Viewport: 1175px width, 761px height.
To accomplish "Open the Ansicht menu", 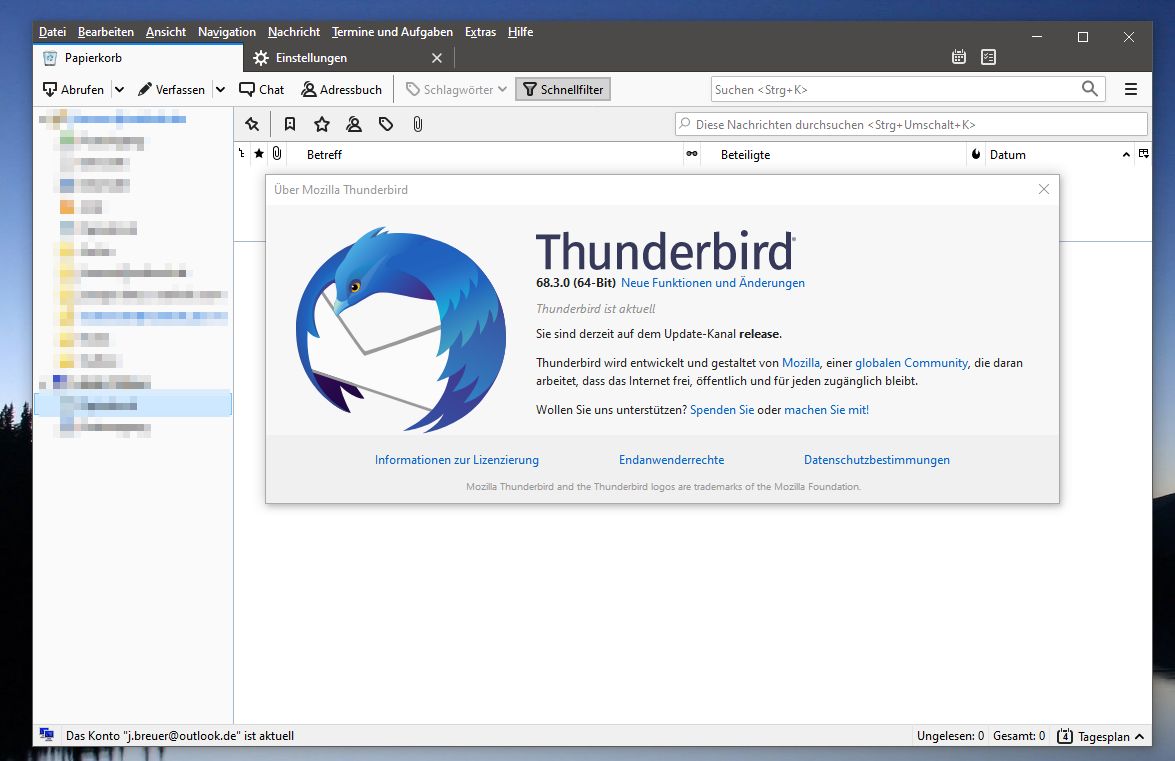I will [166, 31].
